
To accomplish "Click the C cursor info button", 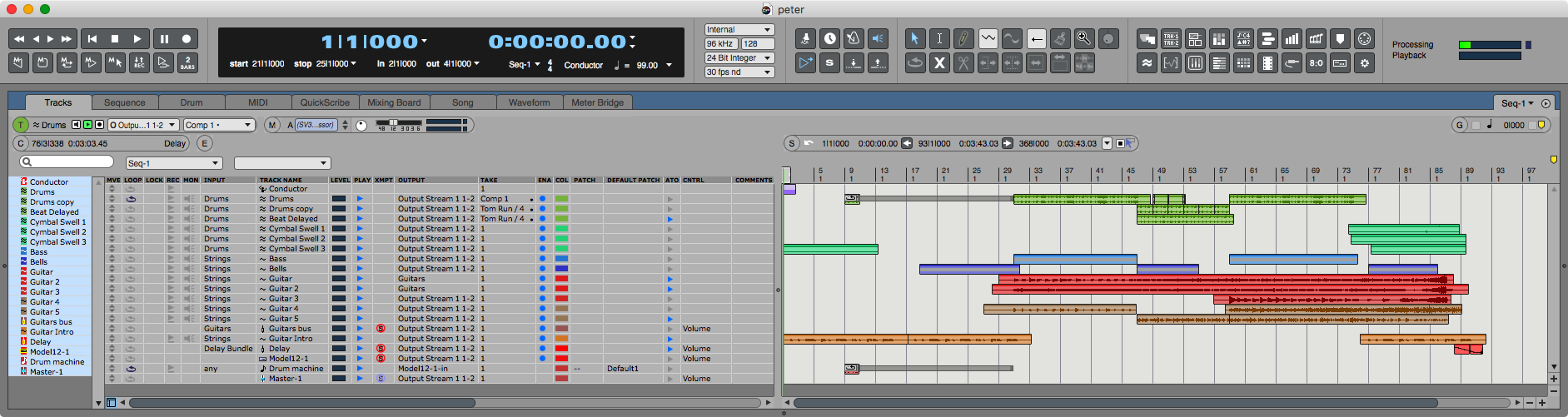I will coord(22,143).
